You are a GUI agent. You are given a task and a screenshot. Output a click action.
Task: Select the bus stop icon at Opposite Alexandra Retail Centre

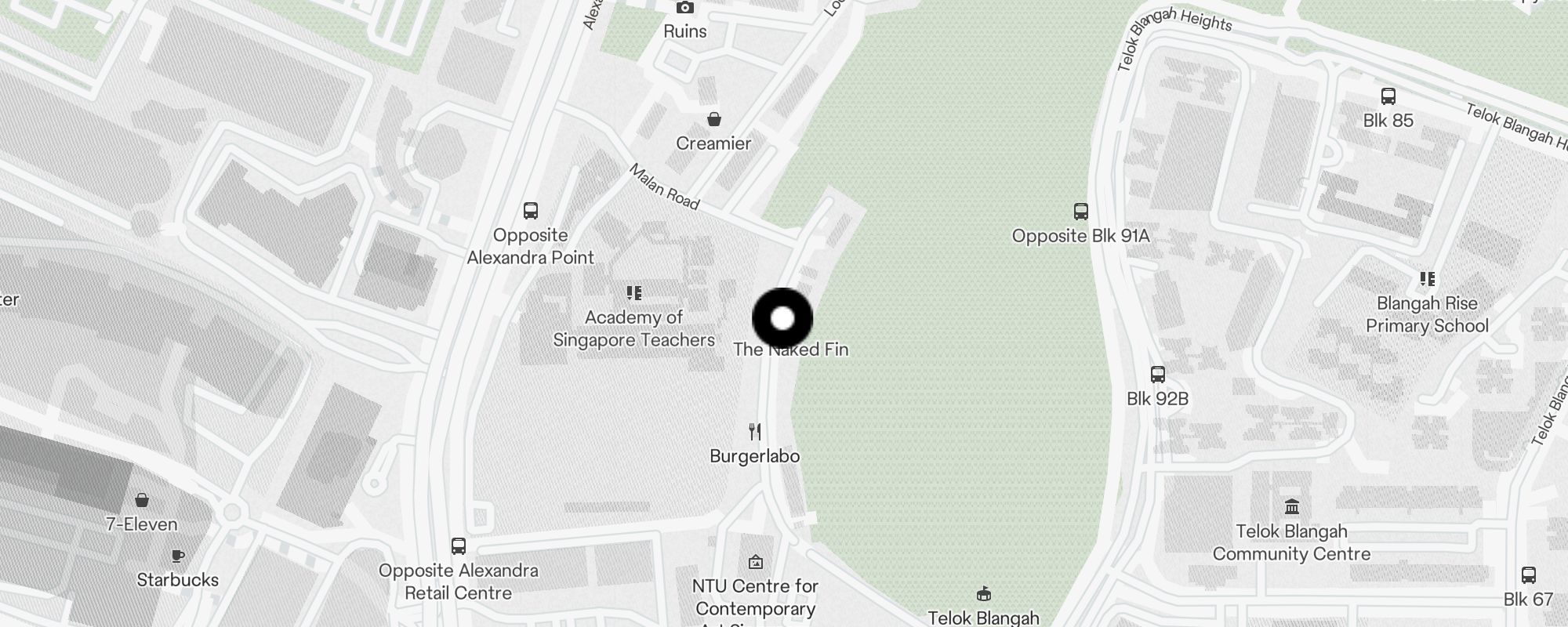459,546
